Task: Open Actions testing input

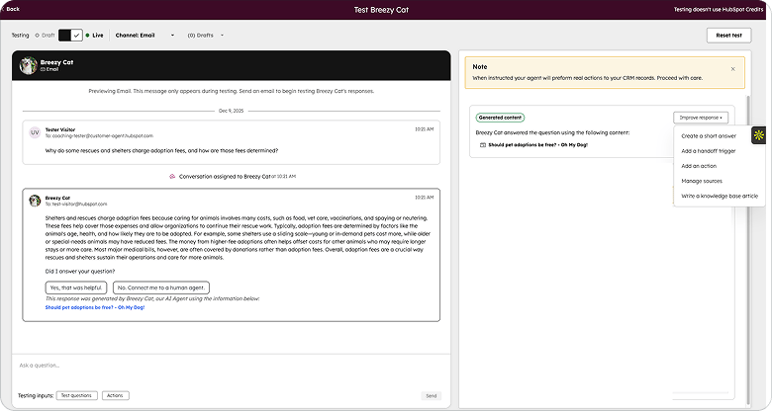Action: (x=116, y=395)
